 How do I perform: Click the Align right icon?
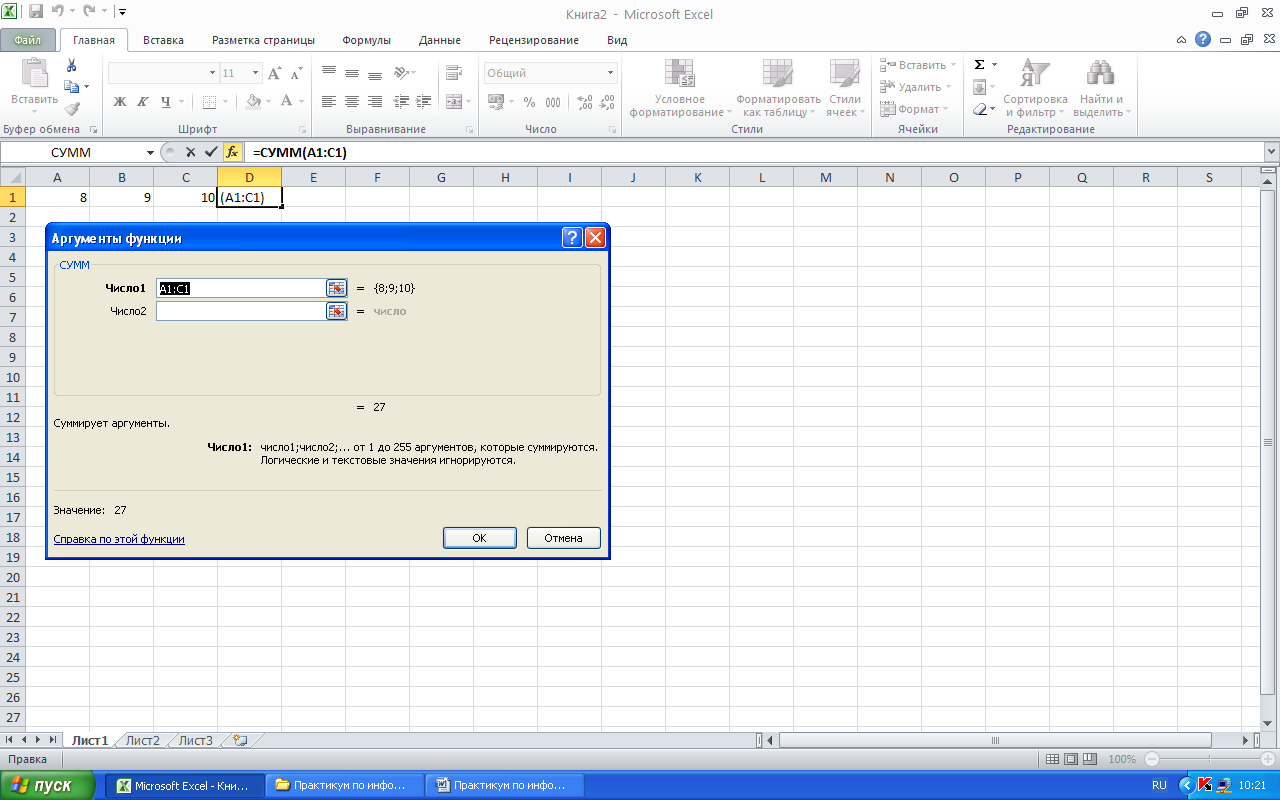click(375, 101)
